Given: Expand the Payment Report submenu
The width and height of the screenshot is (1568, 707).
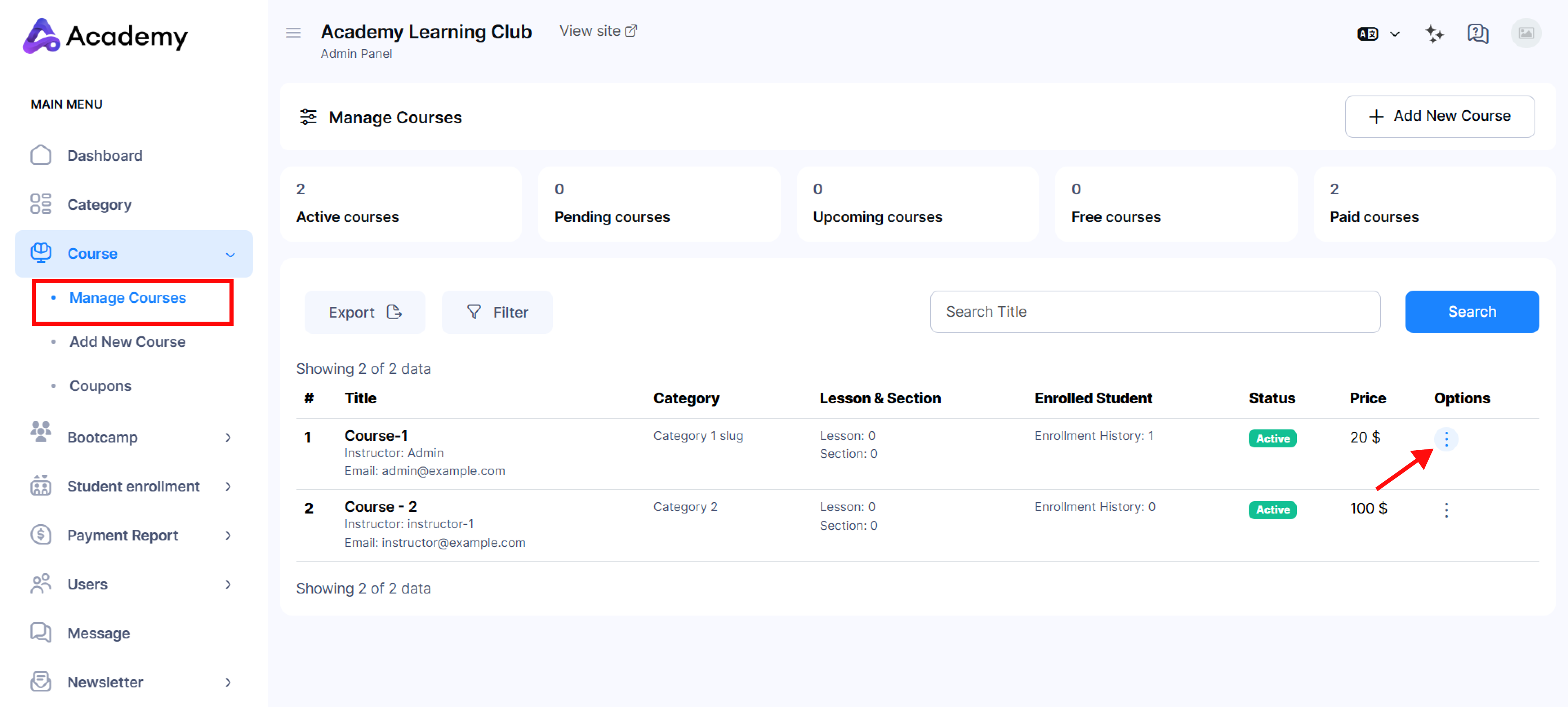Looking at the screenshot, I should (228, 535).
